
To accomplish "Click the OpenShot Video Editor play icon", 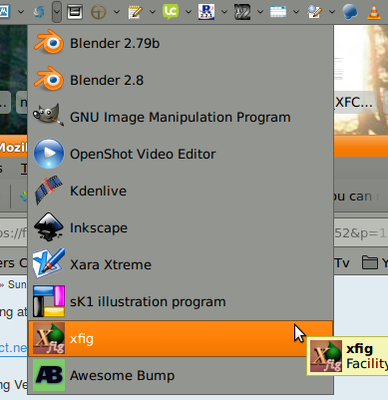I will pyautogui.click(x=49, y=153).
